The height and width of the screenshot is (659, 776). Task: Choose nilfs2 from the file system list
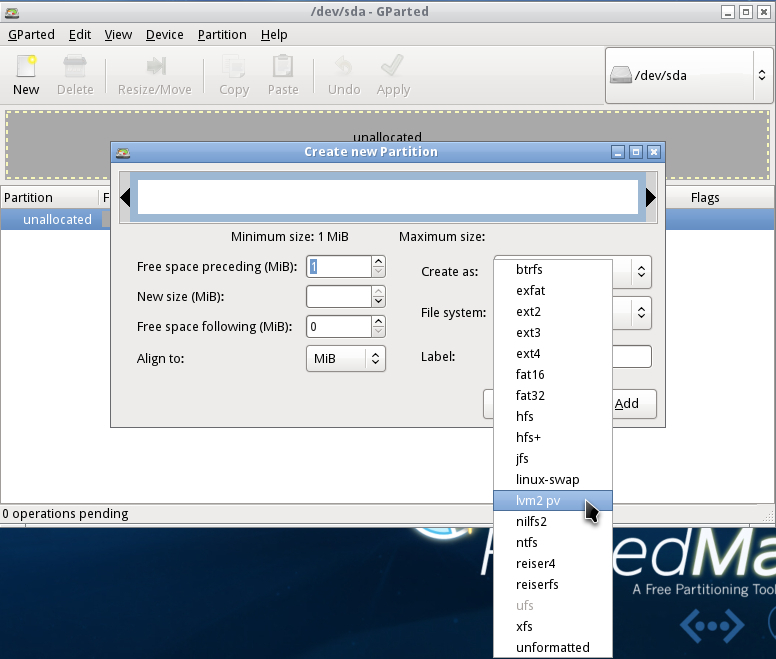point(553,521)
